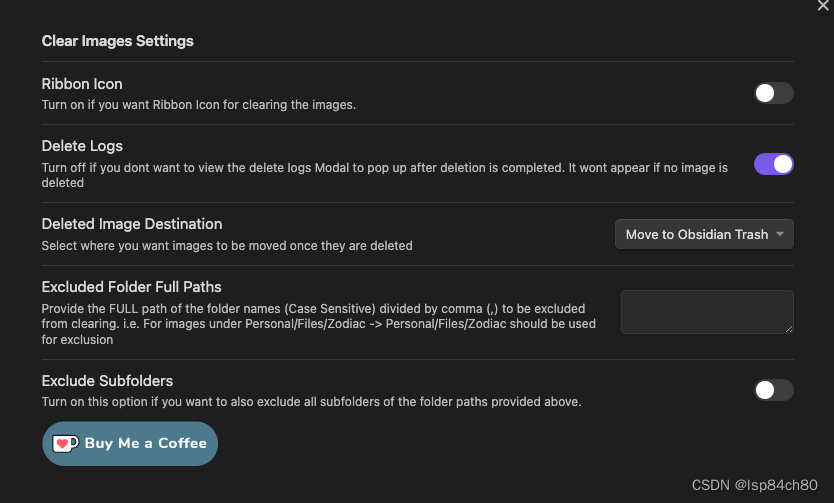Click the Delete Logs setting title
The width and height of the screenshot is (834, 503).
82,146
